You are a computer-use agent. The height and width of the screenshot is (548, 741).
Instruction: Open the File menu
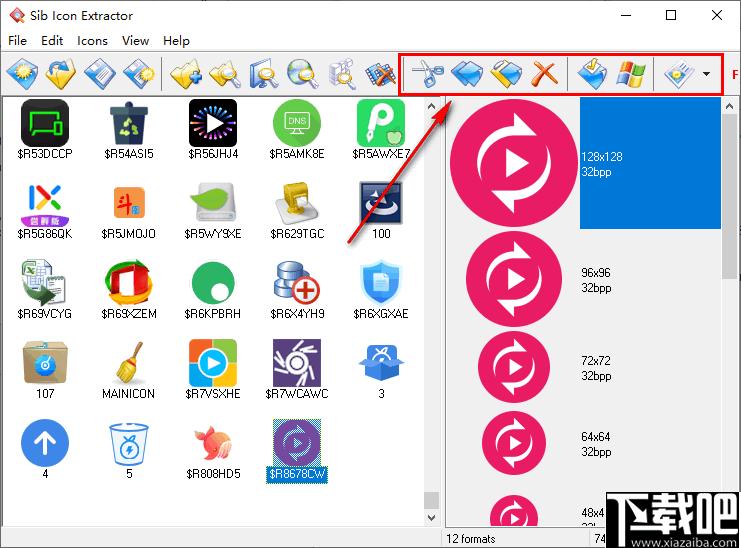pyautogui.click(x=17, y=41)
